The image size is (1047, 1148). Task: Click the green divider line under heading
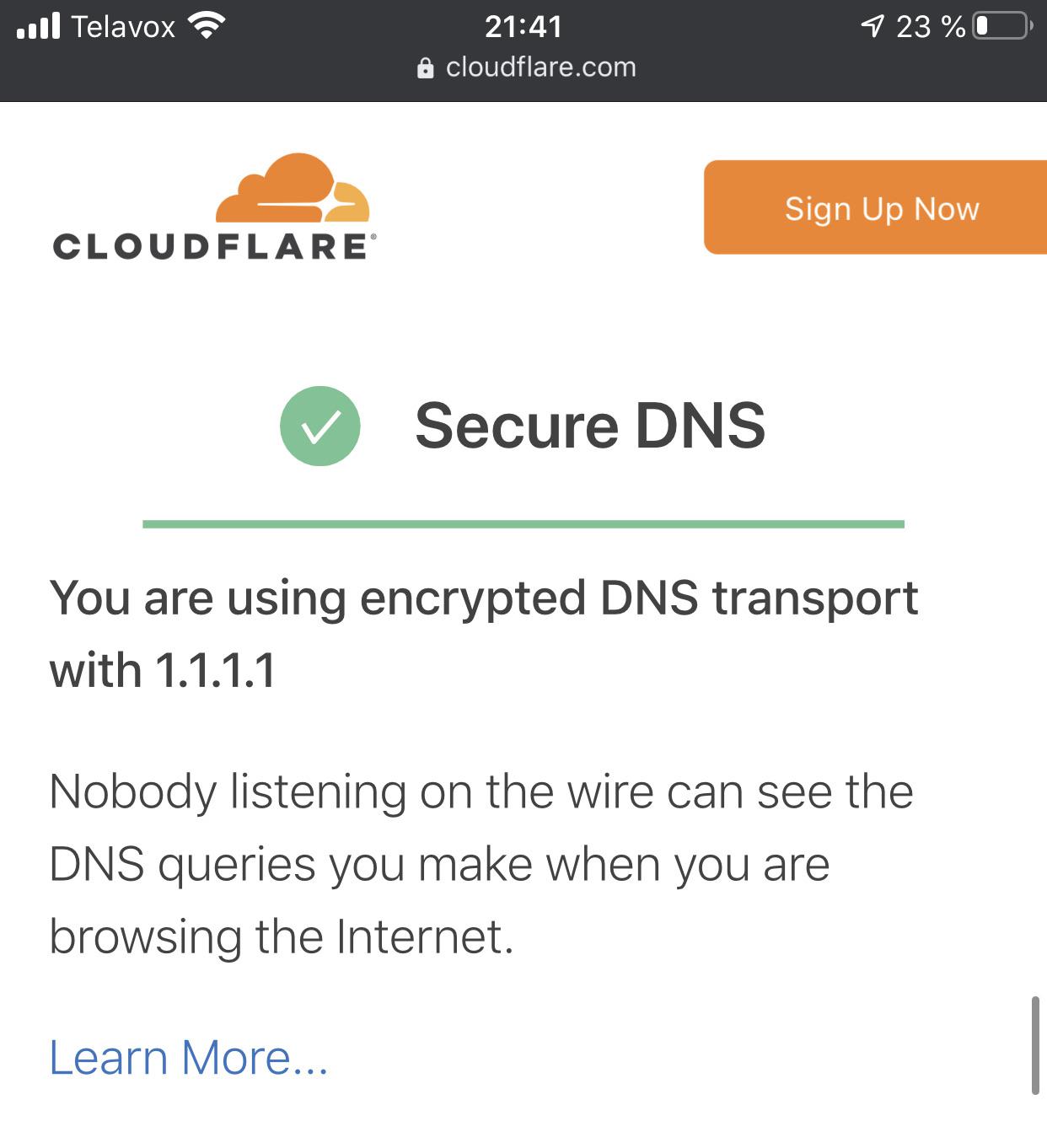coord(523,524)
